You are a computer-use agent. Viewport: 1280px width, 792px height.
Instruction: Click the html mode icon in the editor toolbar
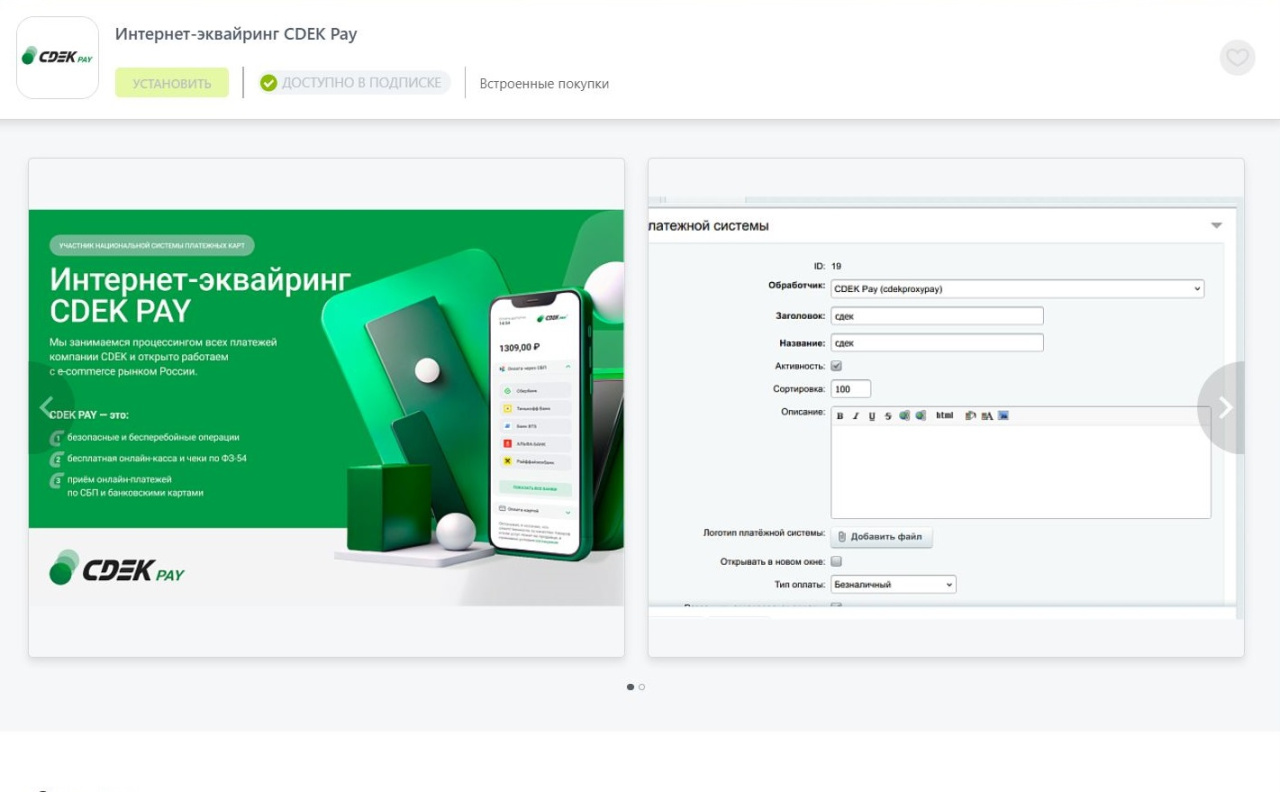tap(944, 415)
